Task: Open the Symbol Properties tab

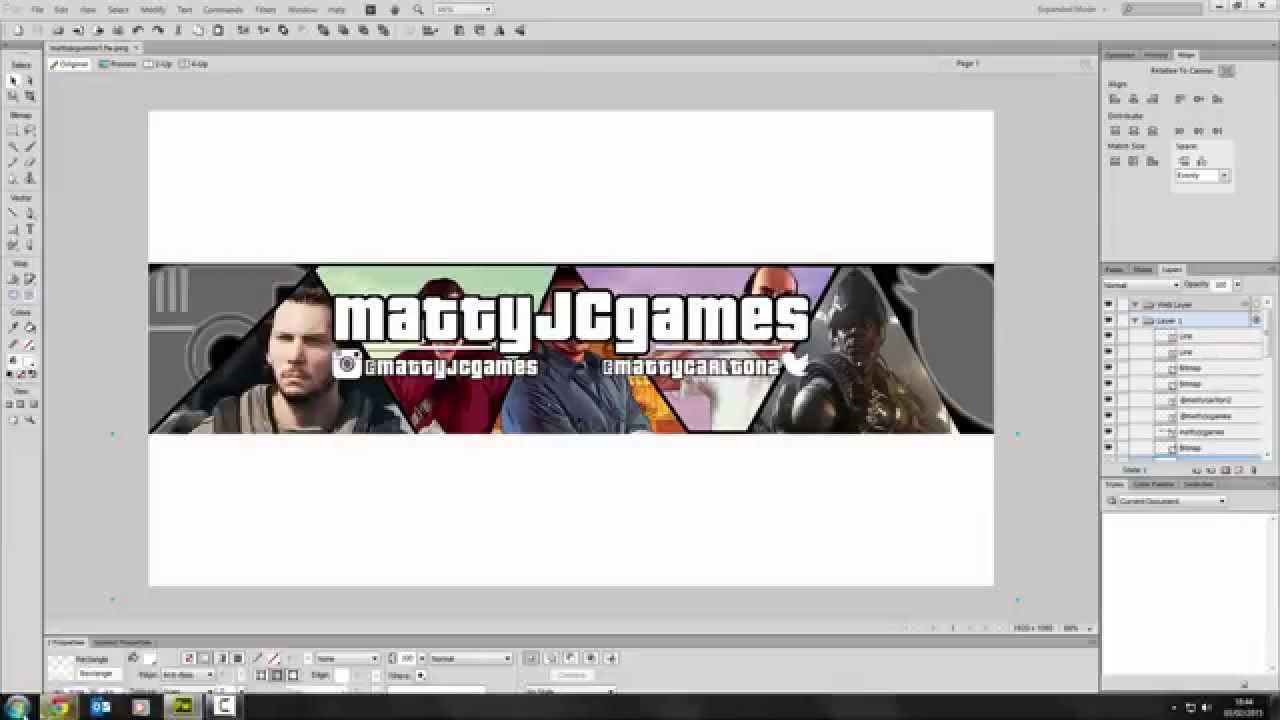Action: [x=122, y=642]
